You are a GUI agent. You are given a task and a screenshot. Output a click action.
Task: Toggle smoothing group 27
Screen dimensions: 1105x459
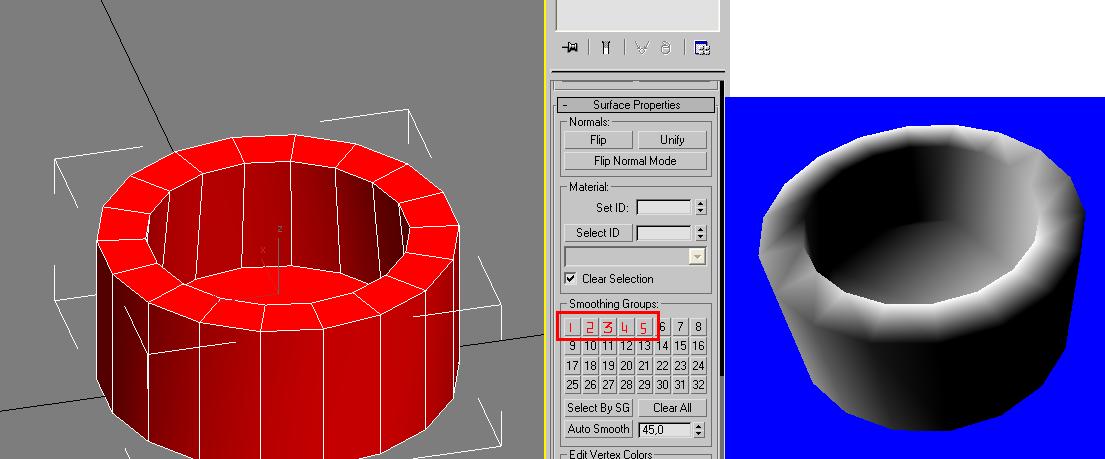[x=608, y=385]
